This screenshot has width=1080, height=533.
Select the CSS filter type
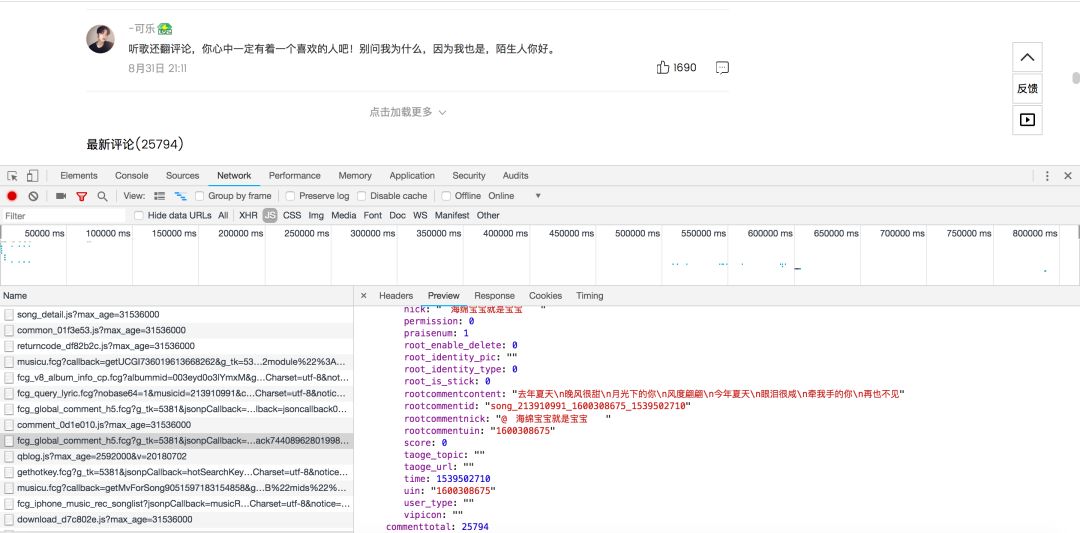pyautogui.click(x=292, y=216)
